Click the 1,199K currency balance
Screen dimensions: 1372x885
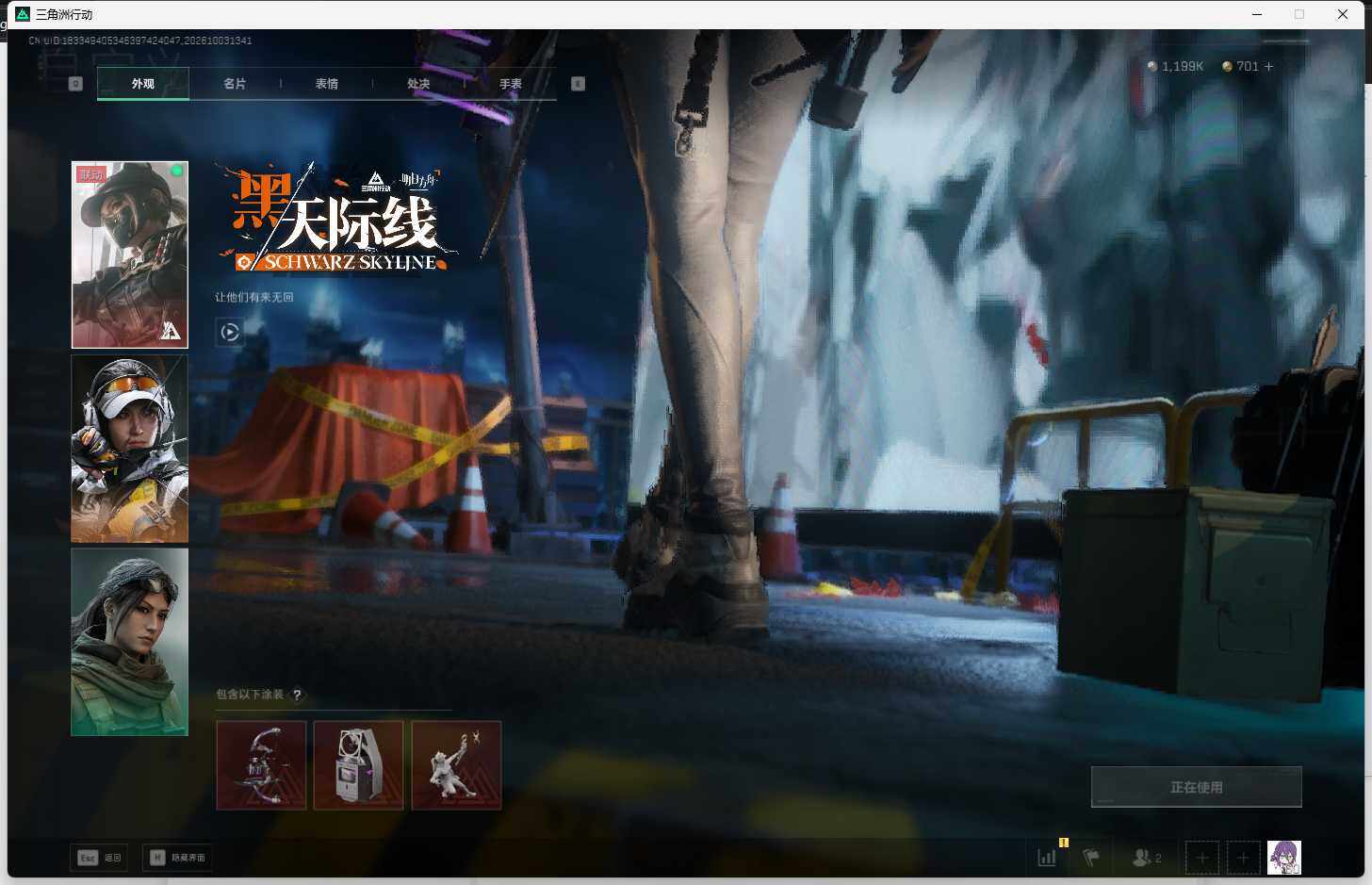pos(1175,67)
